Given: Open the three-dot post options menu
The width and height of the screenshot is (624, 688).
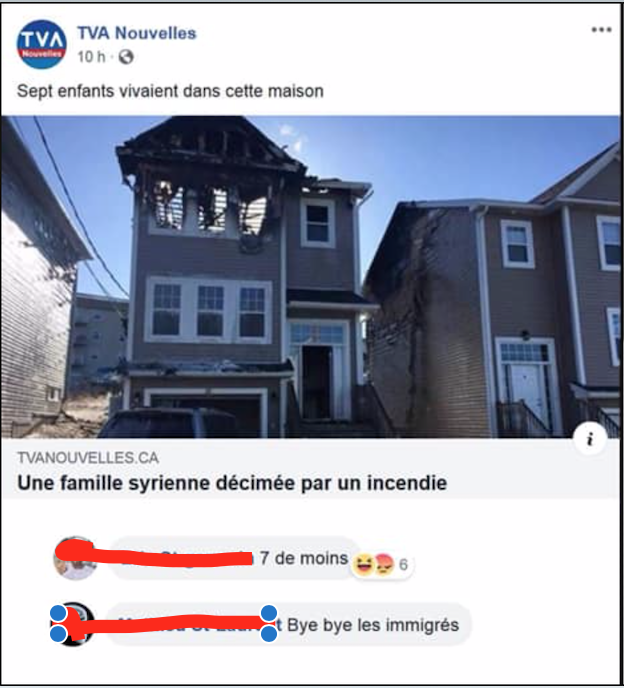Looking at the screenshot, I should pos(601,30).
